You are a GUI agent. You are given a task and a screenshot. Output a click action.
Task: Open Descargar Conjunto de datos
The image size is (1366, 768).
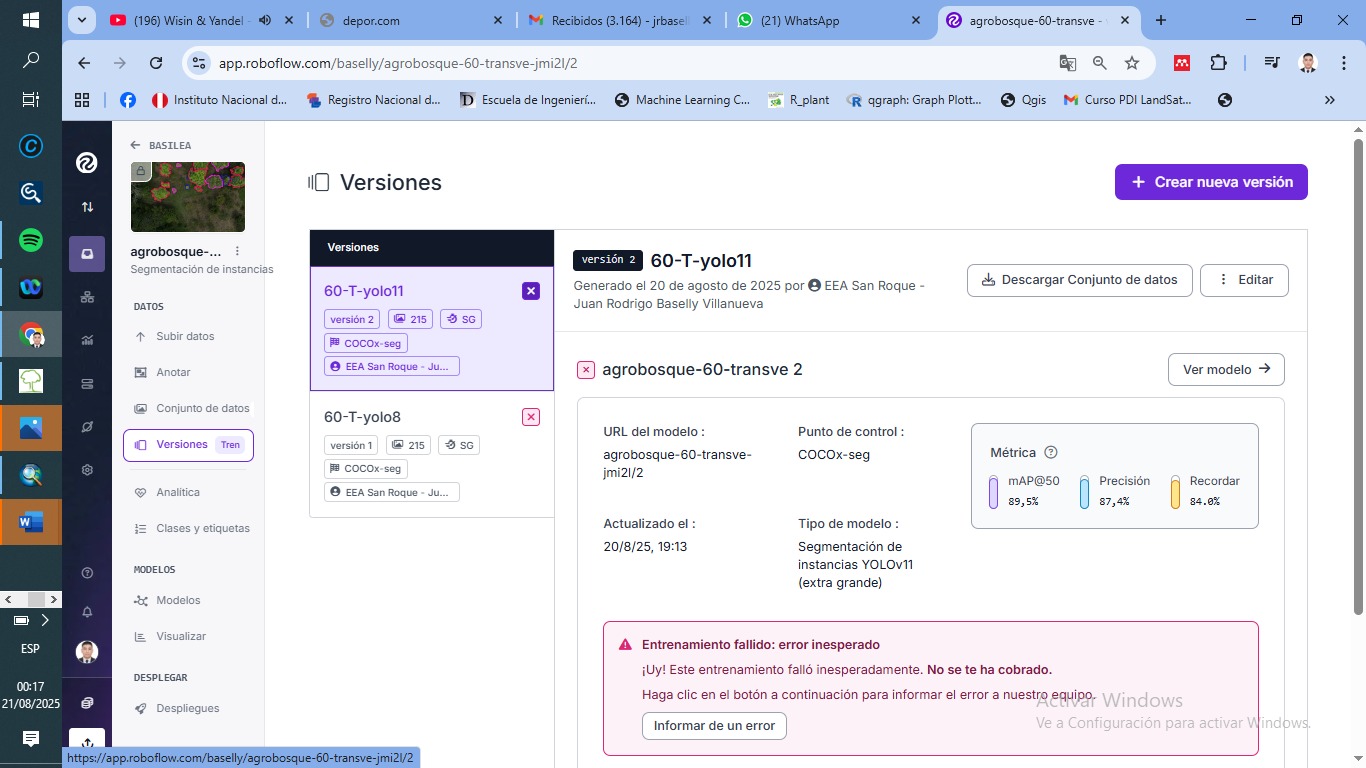pos(1079,280)
